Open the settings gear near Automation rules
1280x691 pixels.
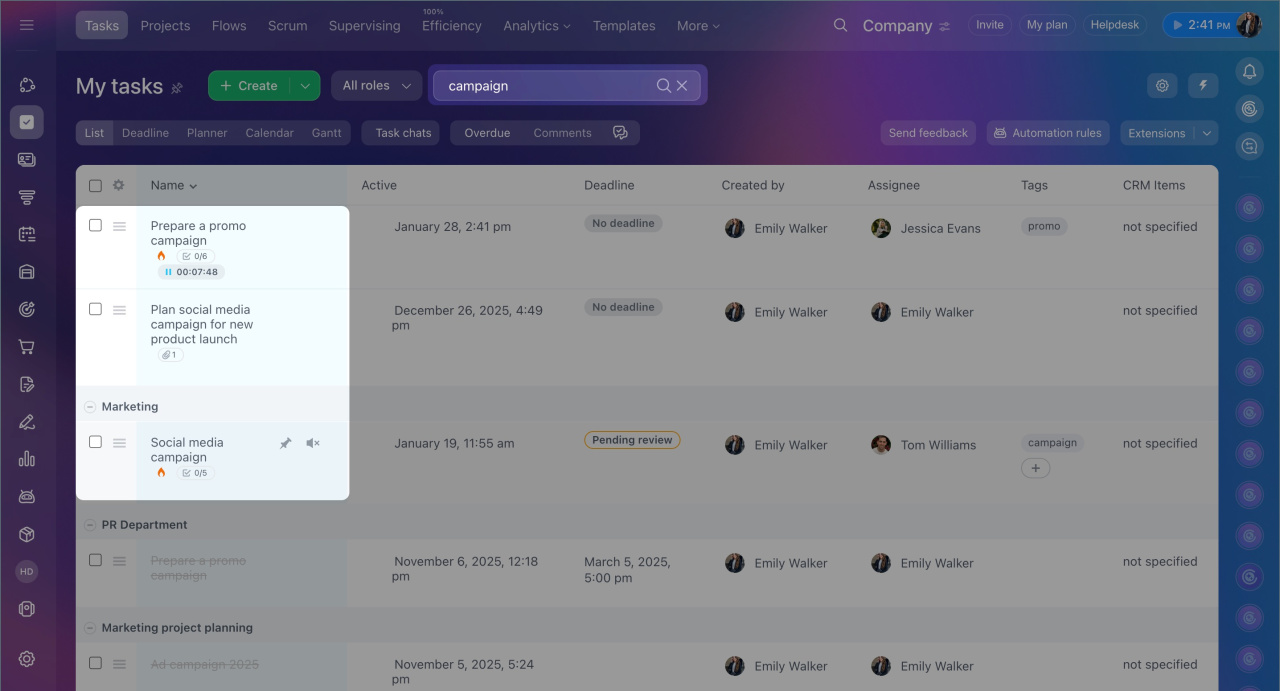tap(1162, 86)
